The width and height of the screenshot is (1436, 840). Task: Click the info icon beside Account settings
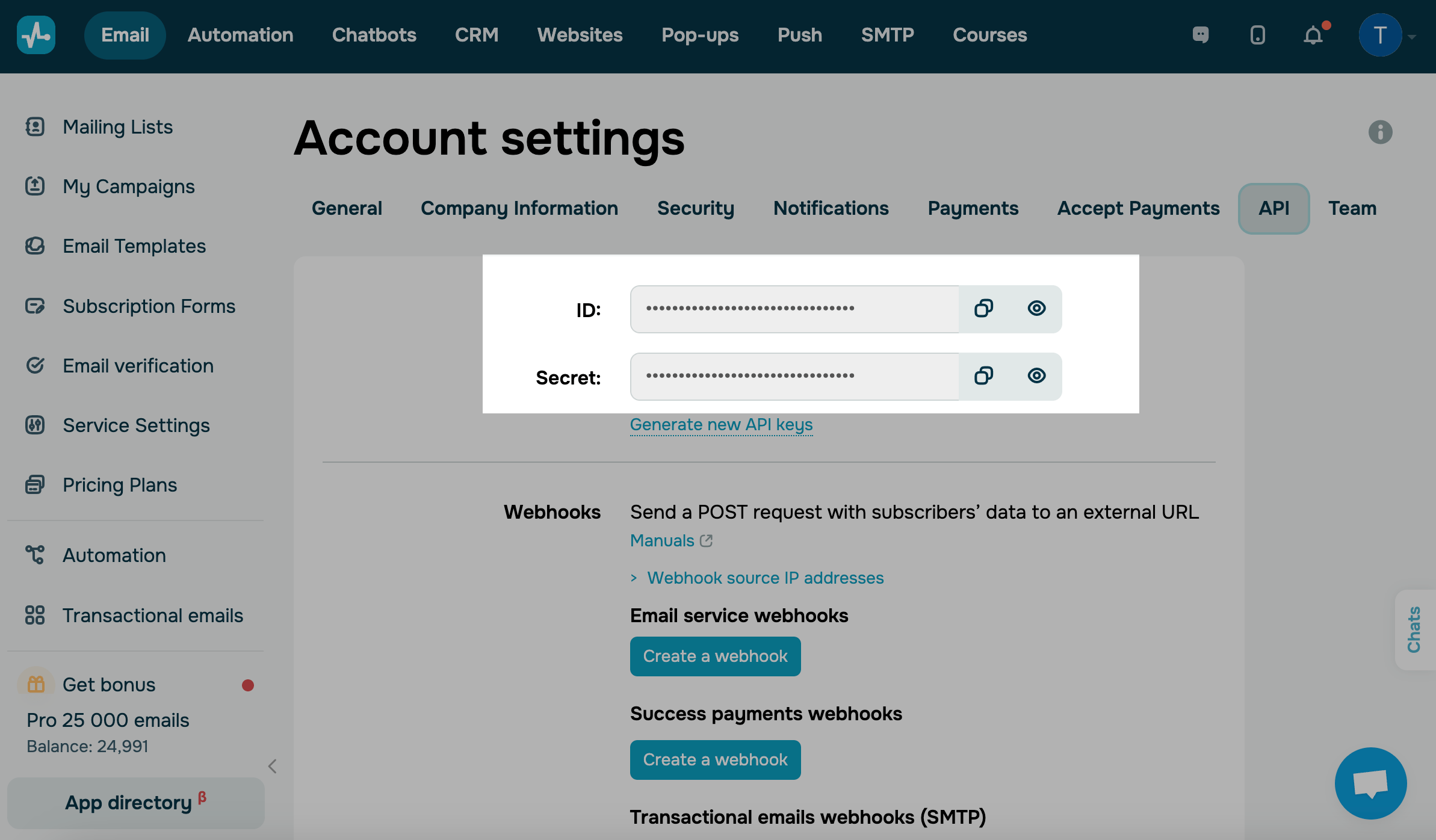1380,132
